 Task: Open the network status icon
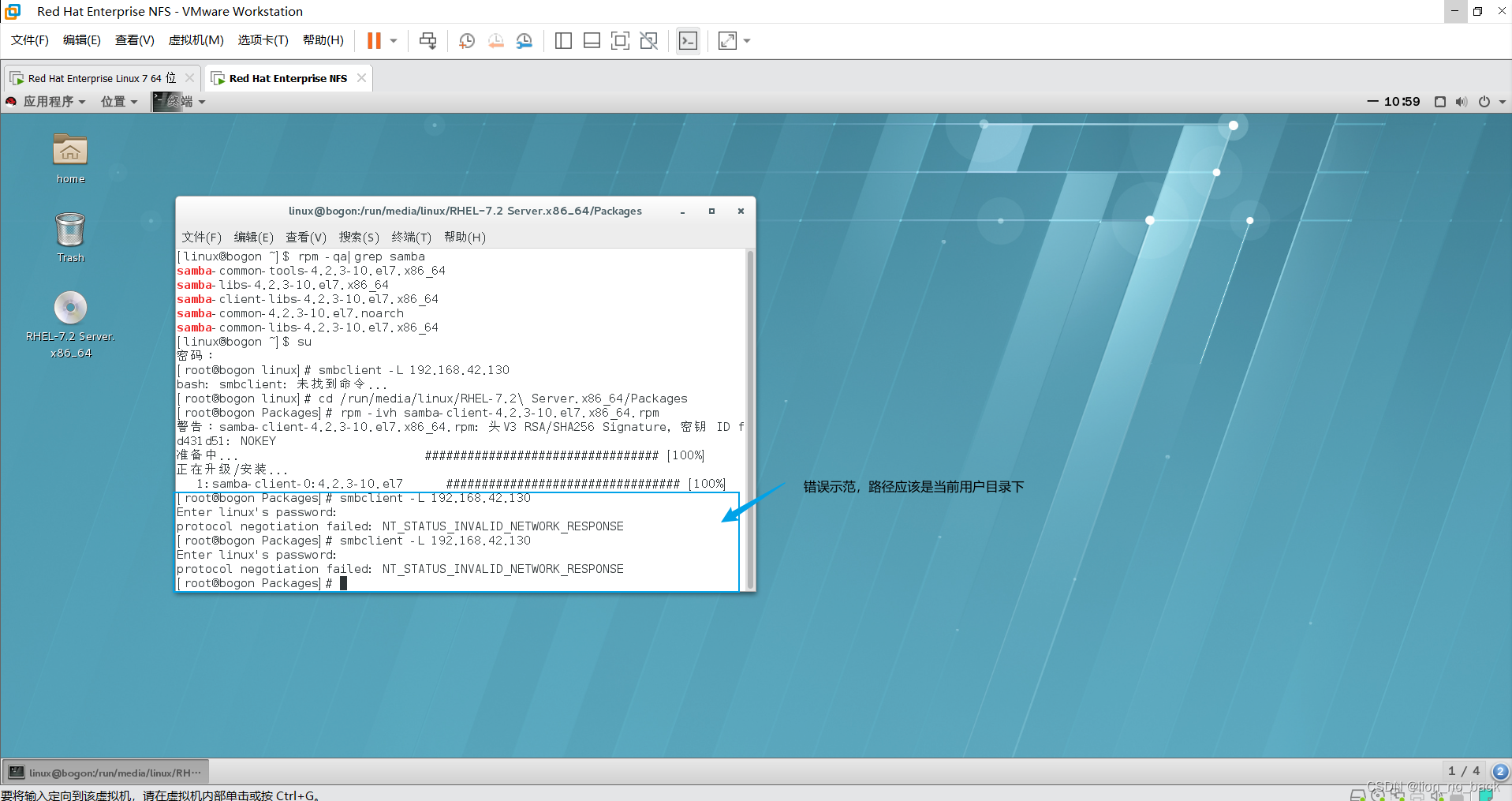tap(1439, 102)
